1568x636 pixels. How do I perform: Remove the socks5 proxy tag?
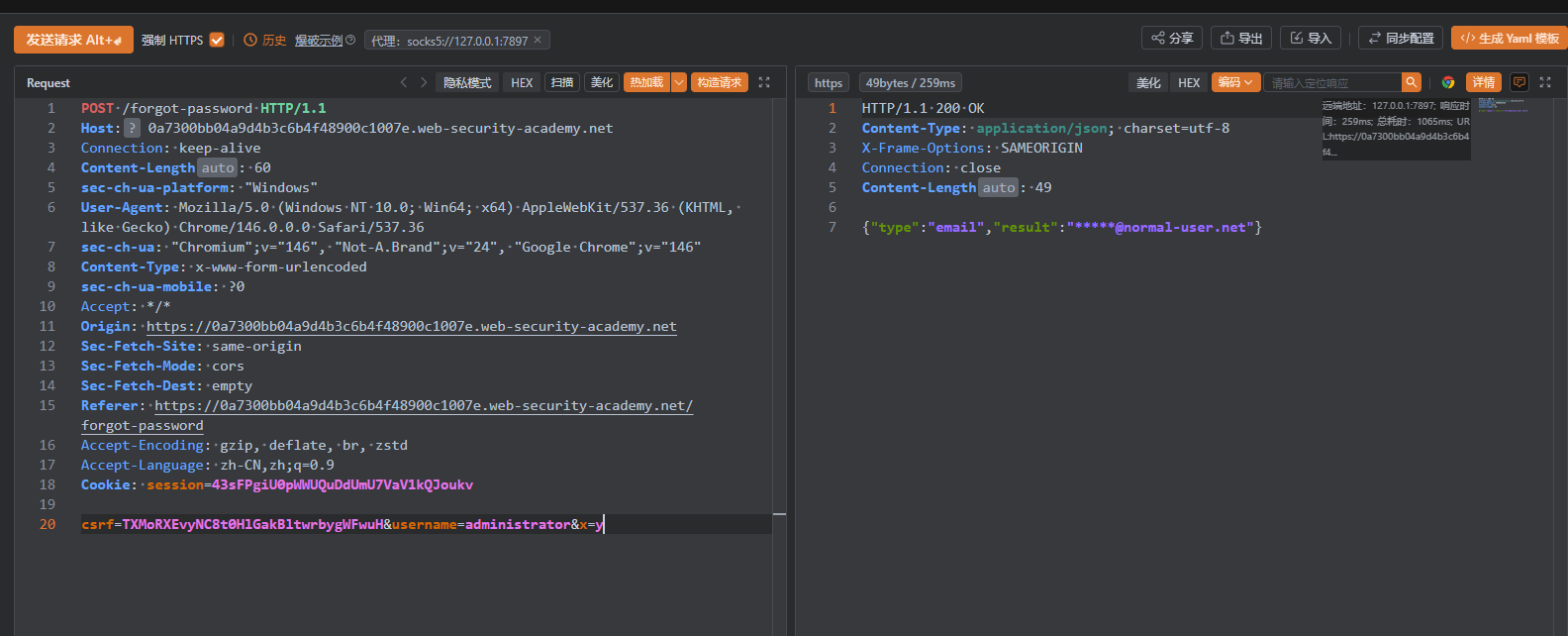click(x=538, y=40)
